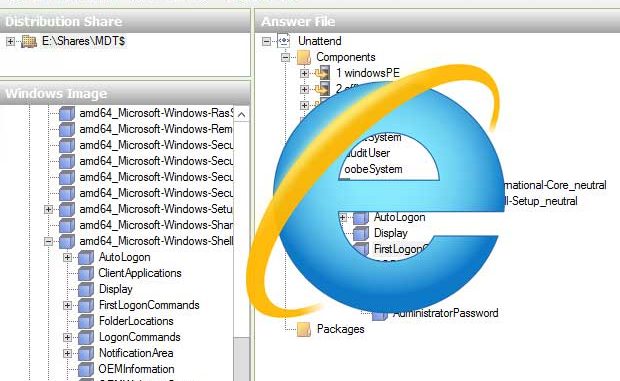The image size is (620, 381).
Task: Click AutoLogon cube icon in Answer File
Action: click(361, 217)
